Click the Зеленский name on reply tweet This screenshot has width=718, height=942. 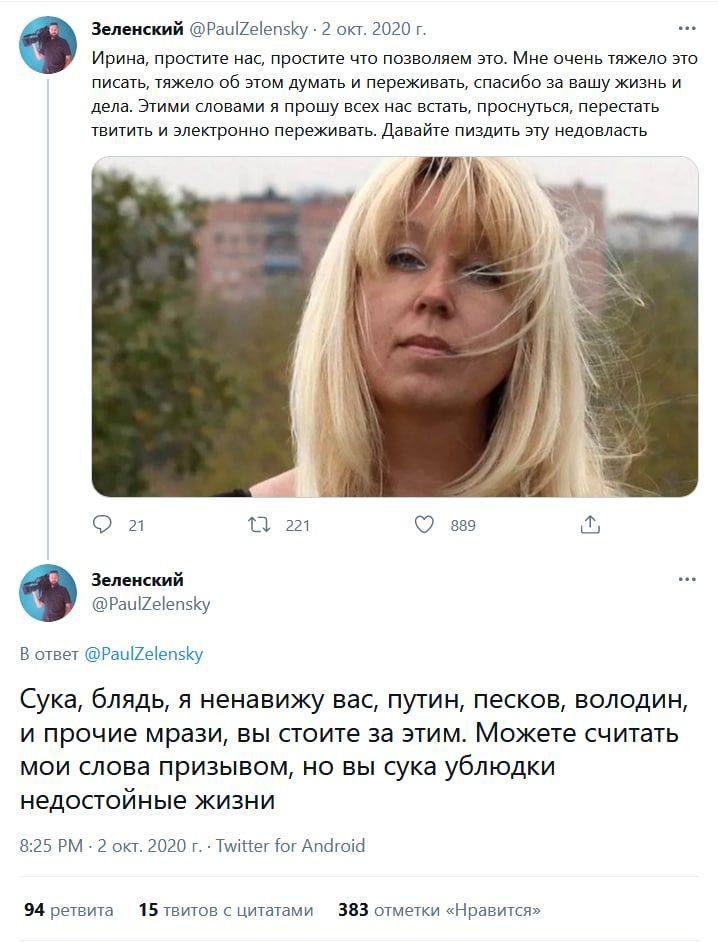(x=137, y=580)
